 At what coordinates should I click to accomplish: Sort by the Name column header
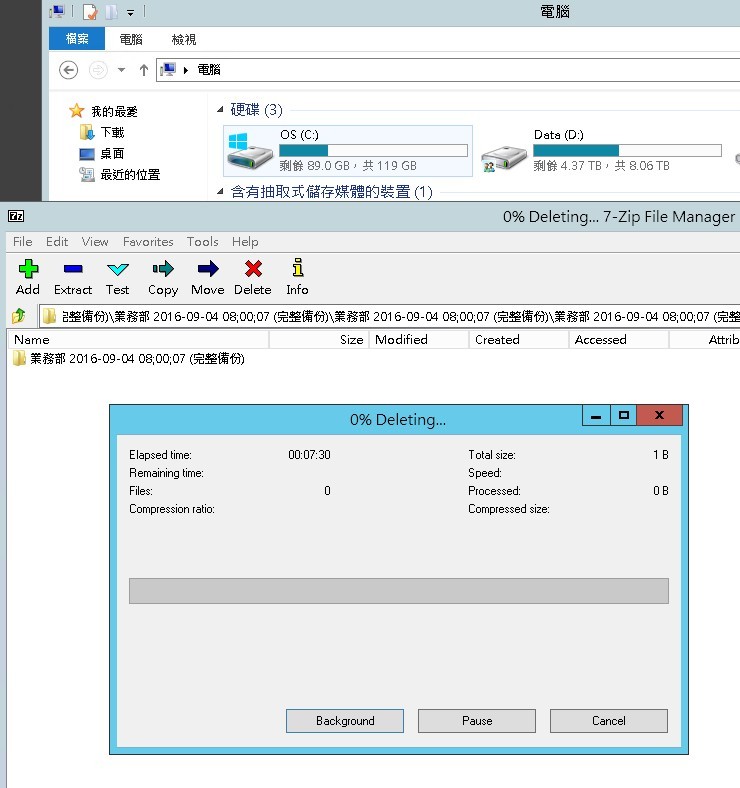[139, 340]
